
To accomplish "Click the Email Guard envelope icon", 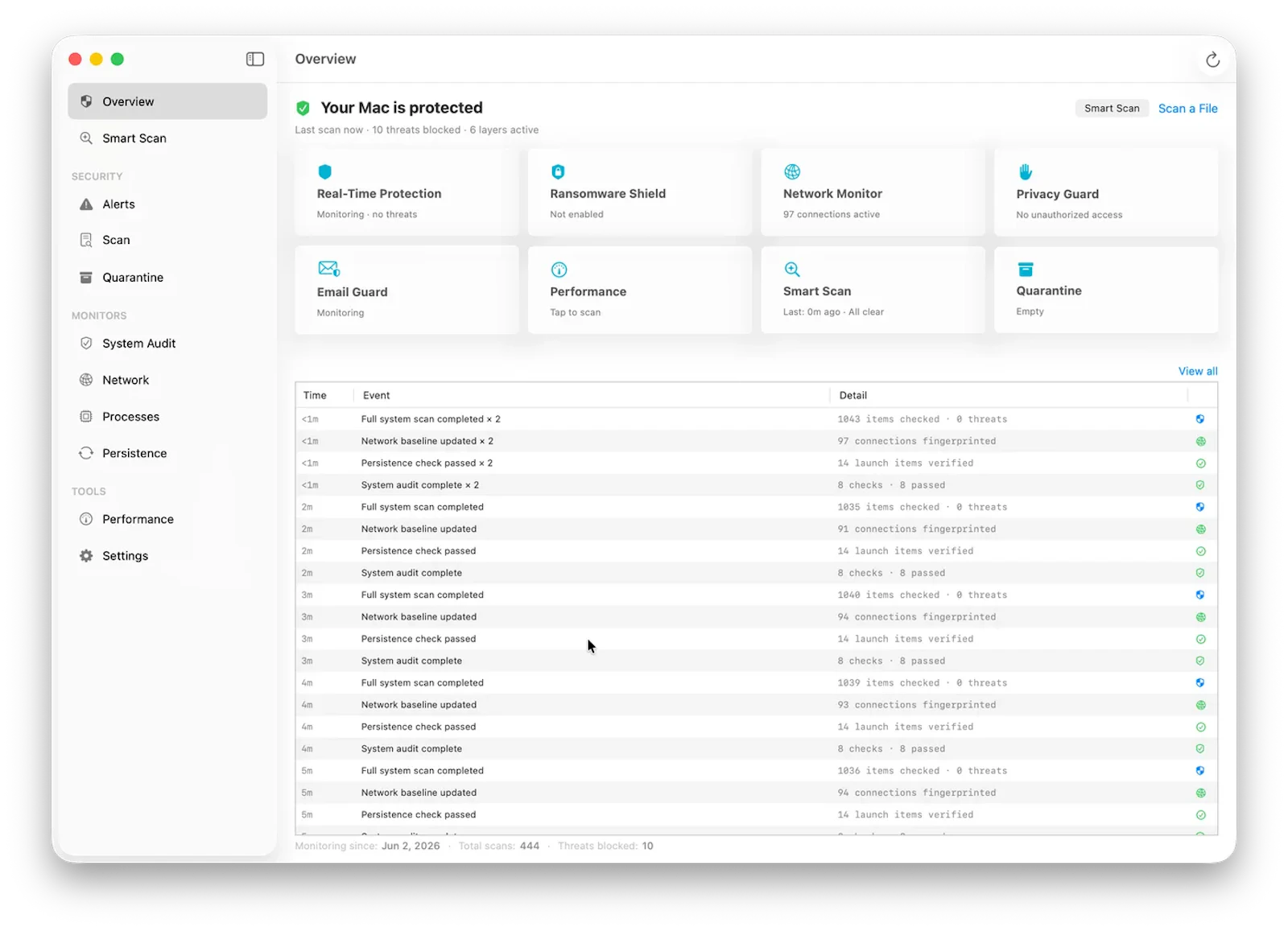I will coord(328,269).
